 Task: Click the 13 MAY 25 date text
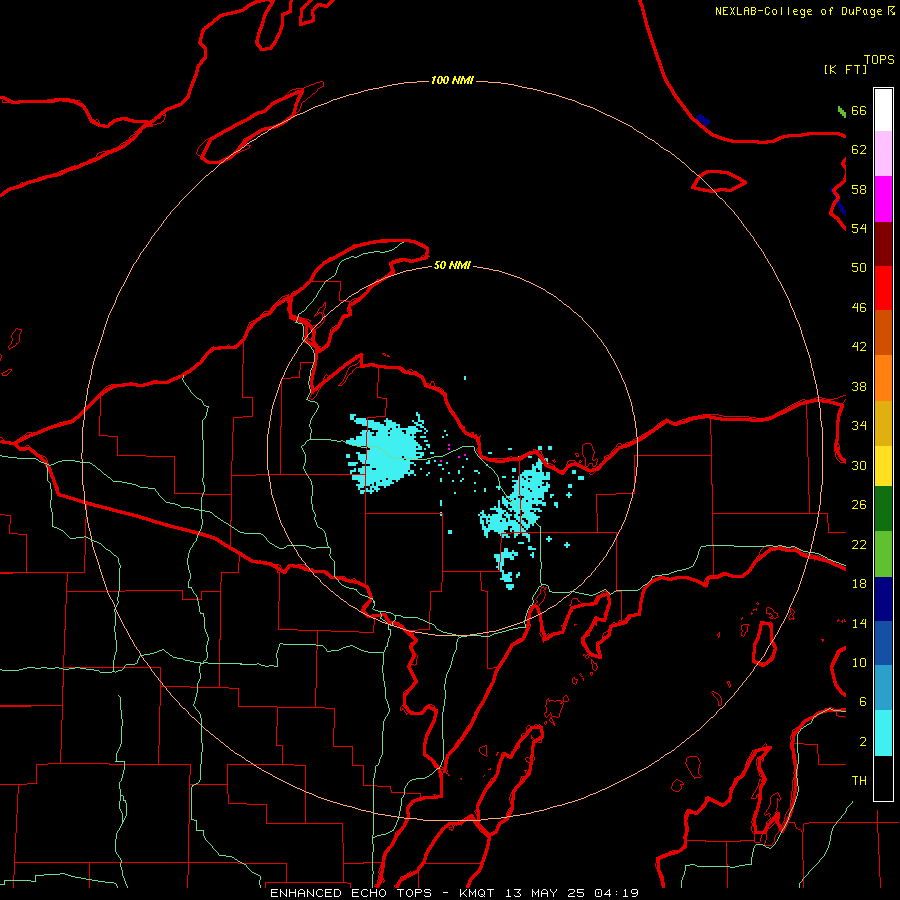545,893
